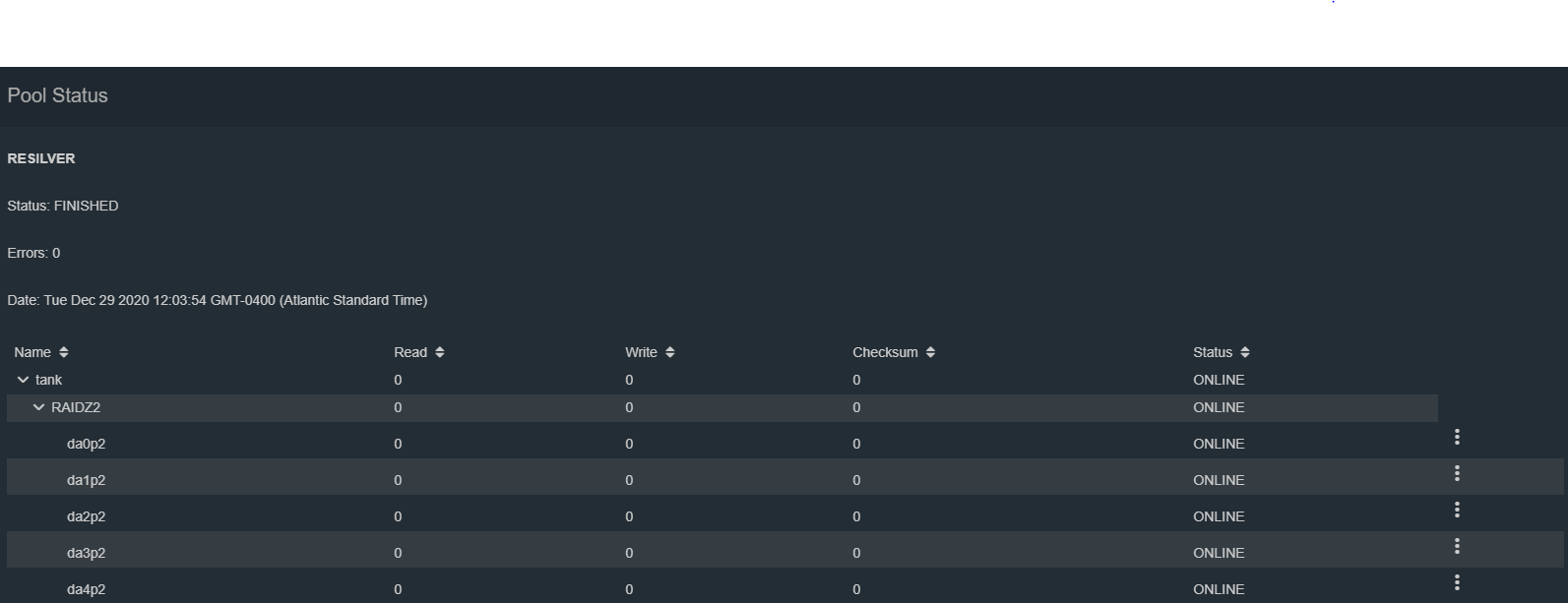The width and height of the screenshot is (1568, 603).
Task: Click the Read column header
Action: coord(410,352)
